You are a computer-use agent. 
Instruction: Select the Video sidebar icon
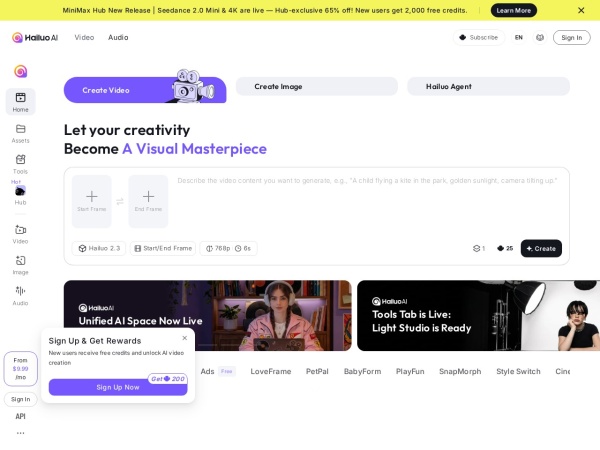(20, 234)
